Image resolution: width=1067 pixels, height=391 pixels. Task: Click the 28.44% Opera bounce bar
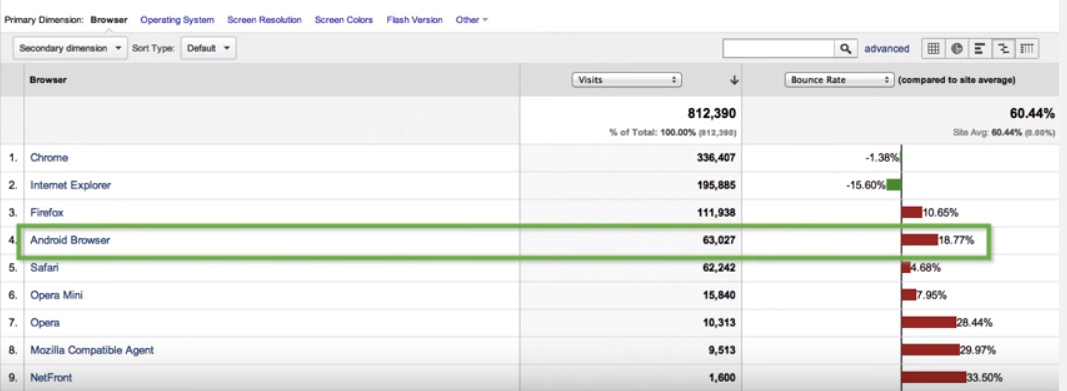[x=929, y=322]
